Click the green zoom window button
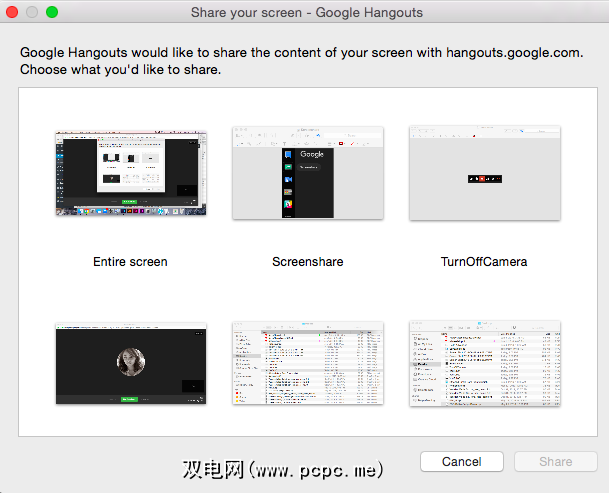Screen dimensions: 609x493 pos(52,12)
